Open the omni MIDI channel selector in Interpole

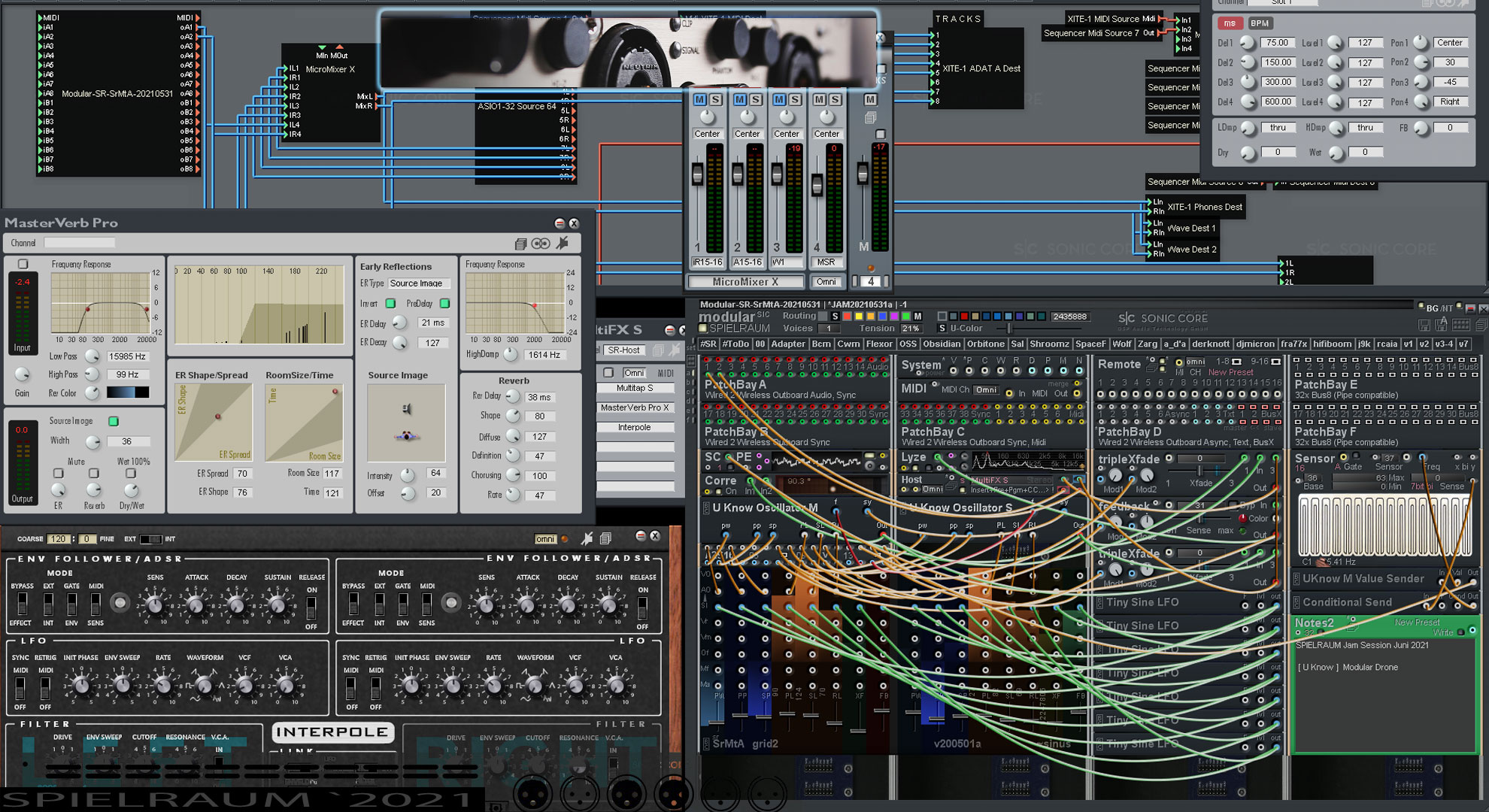545,538
